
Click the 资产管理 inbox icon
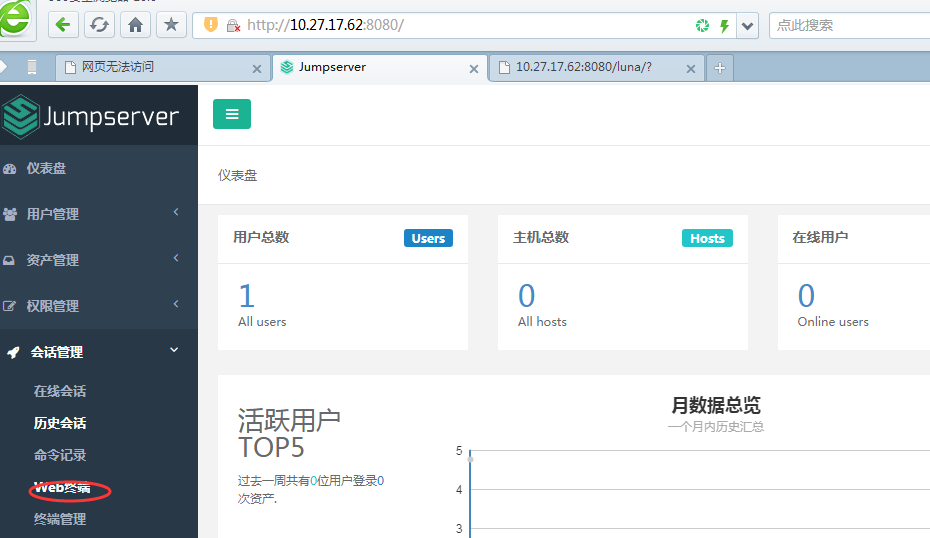(x=9, y=260)
